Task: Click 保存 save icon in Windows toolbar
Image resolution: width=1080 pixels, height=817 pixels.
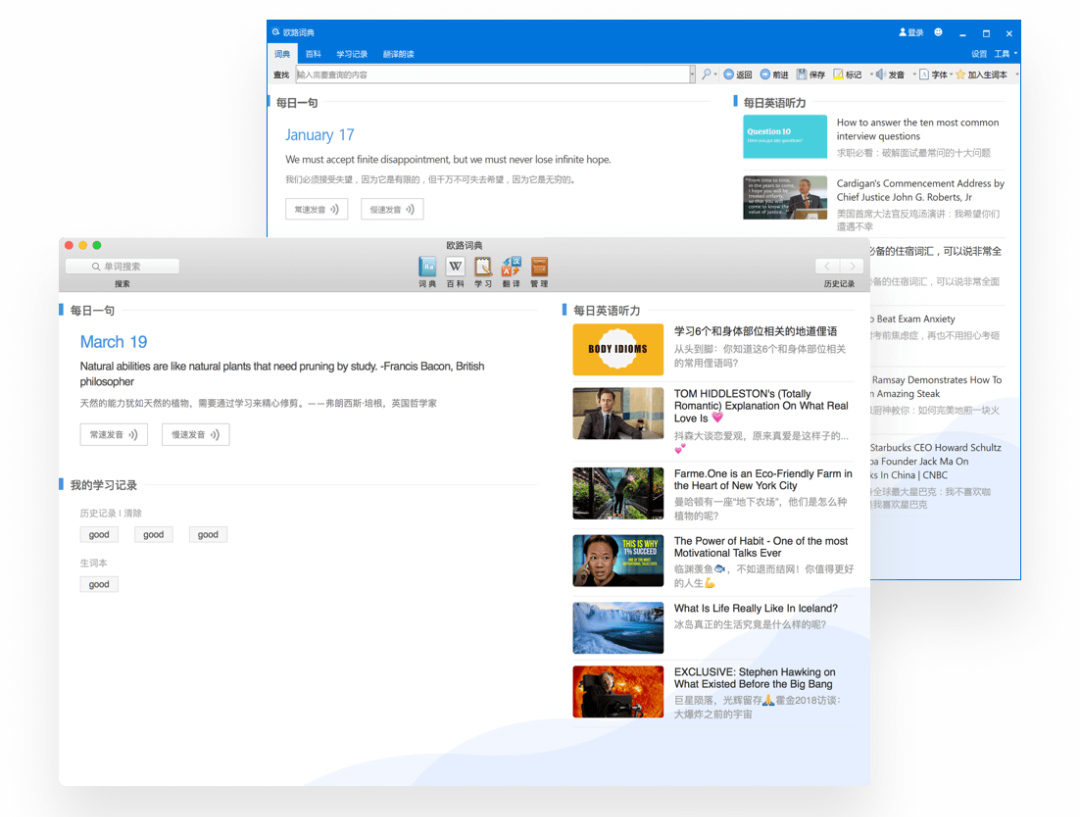Action: 802,74
